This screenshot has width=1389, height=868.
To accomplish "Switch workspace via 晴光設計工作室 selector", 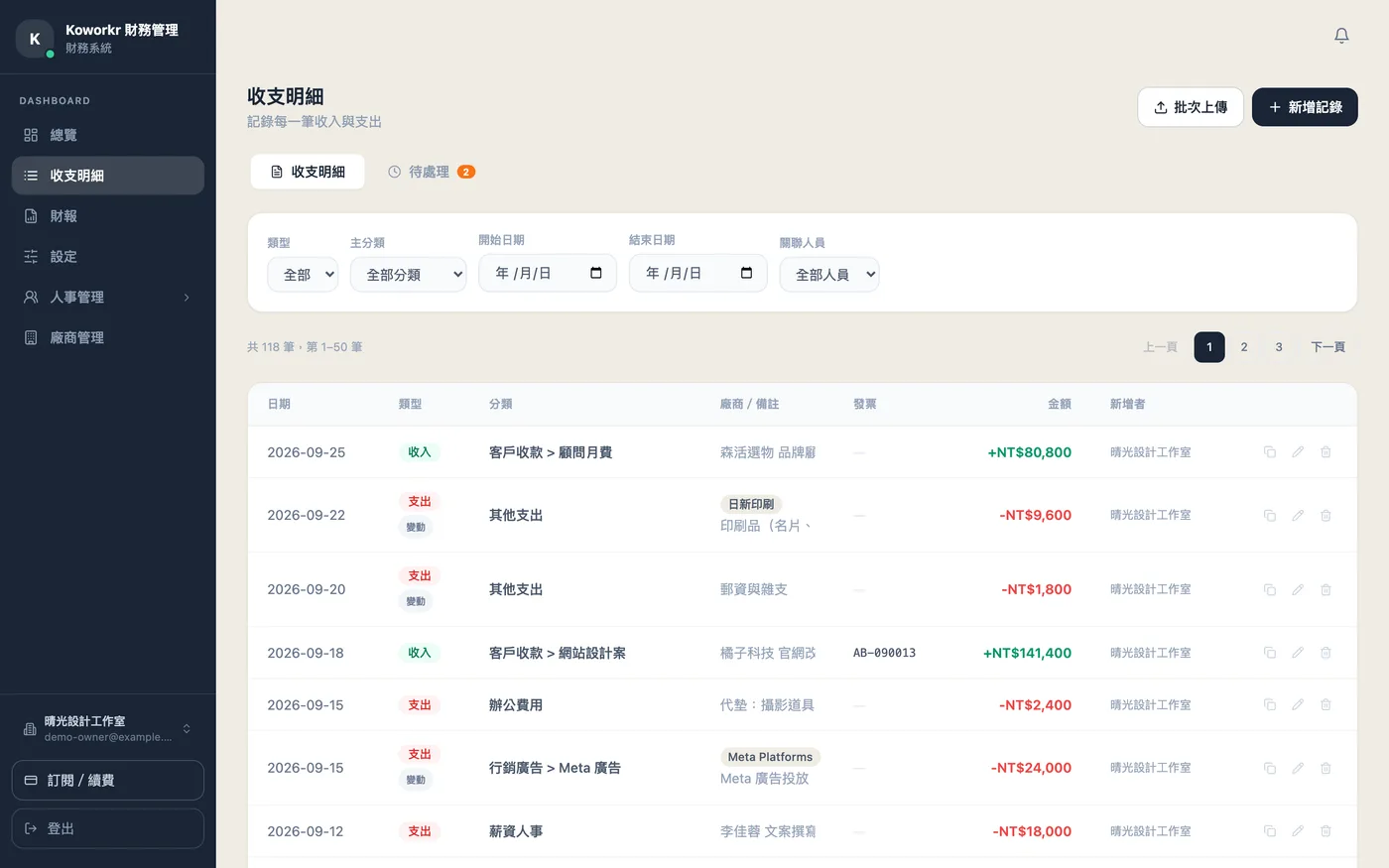I will 108,729.
